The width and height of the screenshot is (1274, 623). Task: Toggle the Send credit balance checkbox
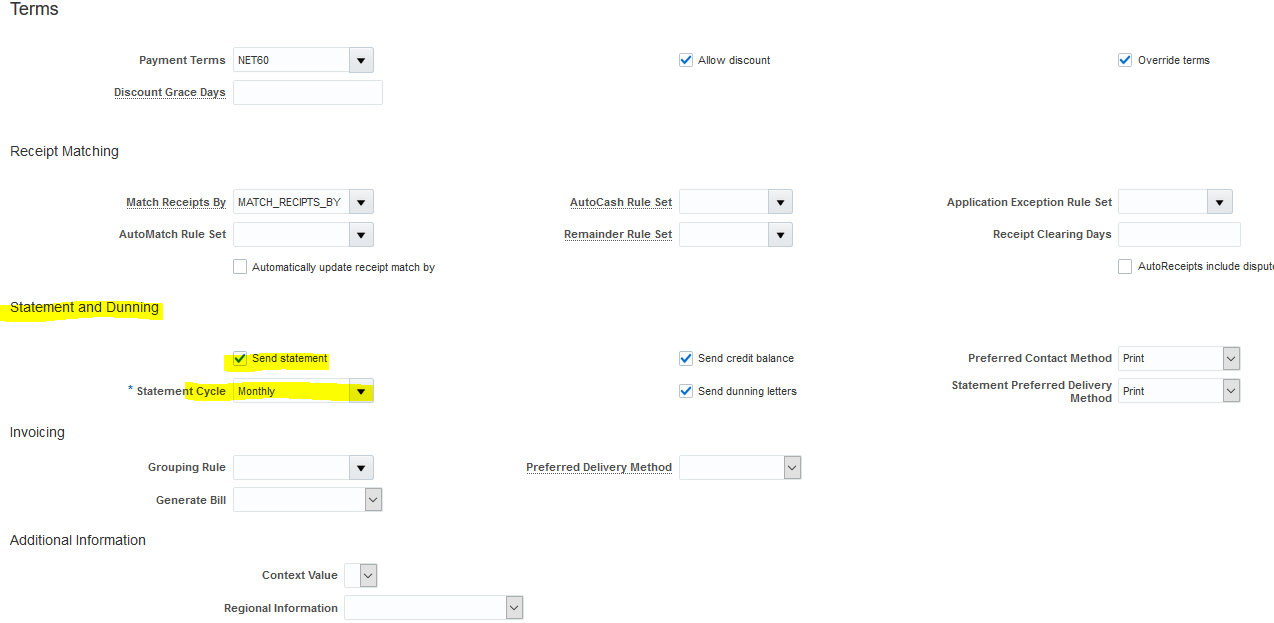(686, 358)
